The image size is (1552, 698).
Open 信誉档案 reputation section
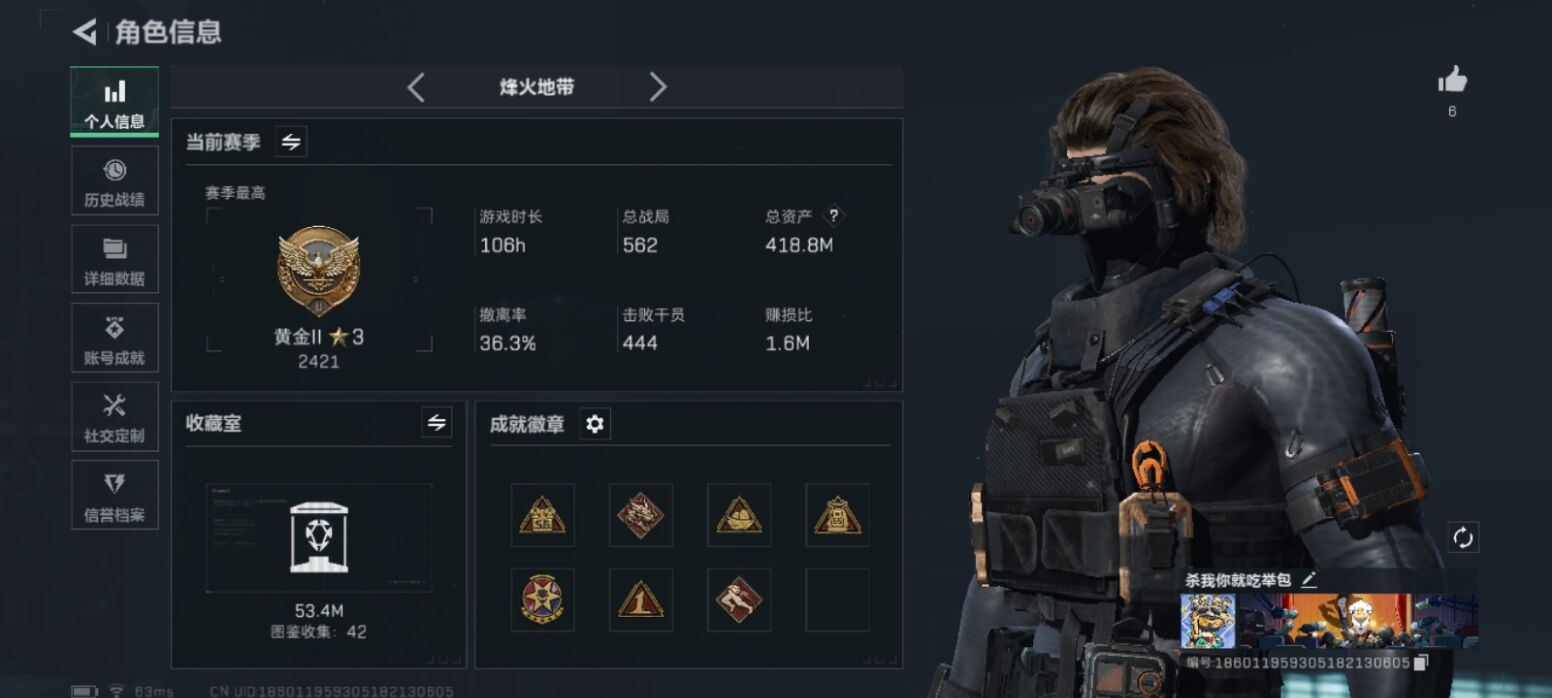click(115, 495)
